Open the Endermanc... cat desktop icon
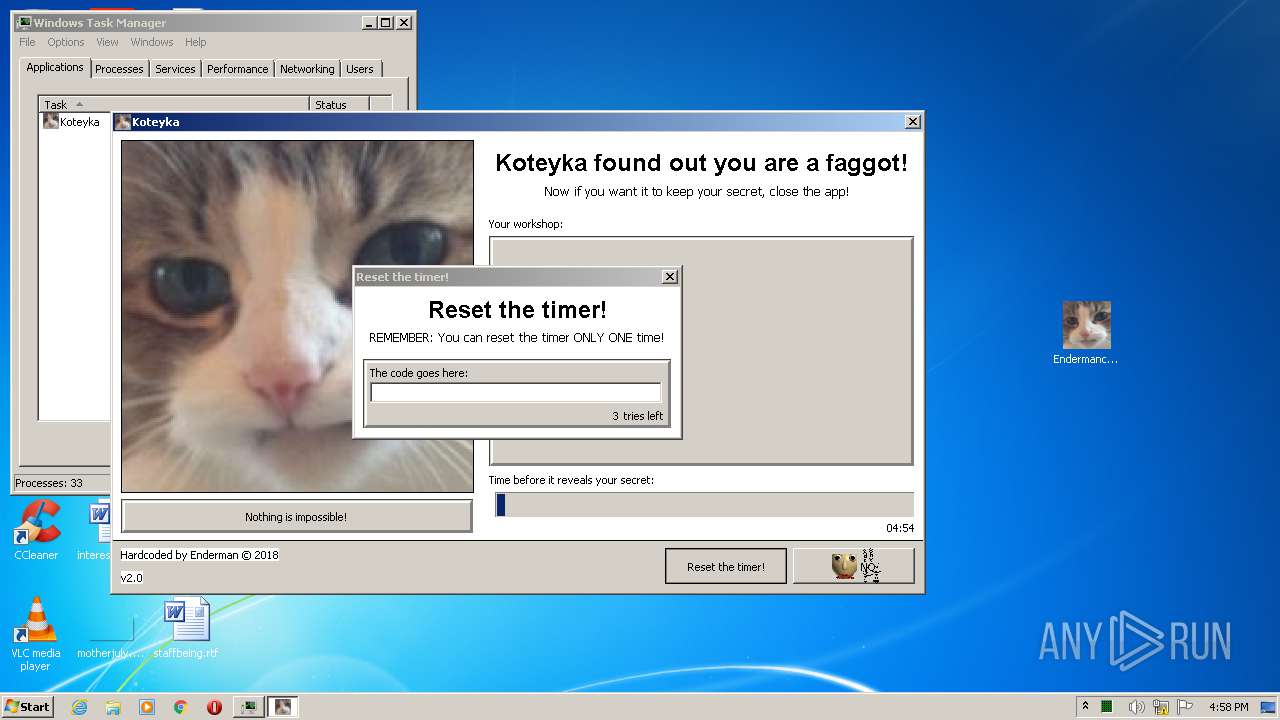This screenshot has height=720, width=1280. point(1086,333)
